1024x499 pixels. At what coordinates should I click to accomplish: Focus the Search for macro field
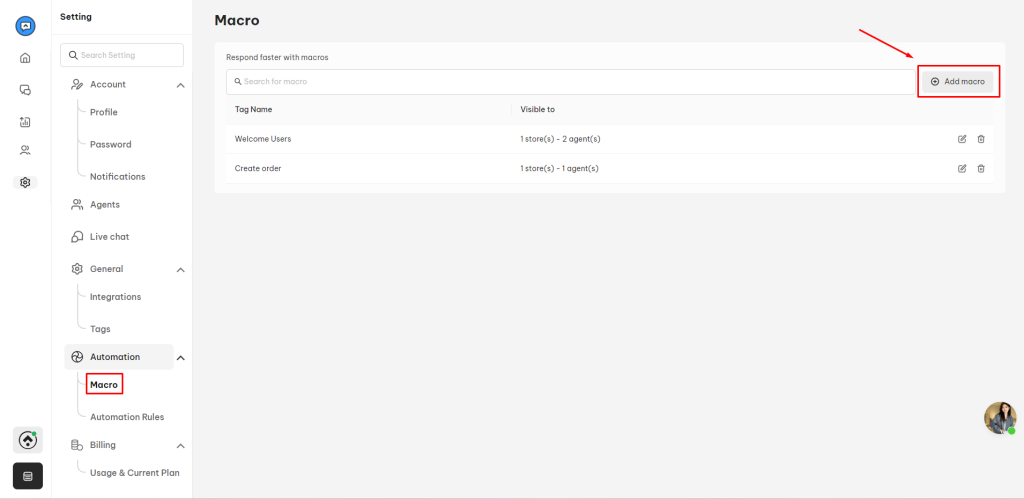click(x=571, y=82)
